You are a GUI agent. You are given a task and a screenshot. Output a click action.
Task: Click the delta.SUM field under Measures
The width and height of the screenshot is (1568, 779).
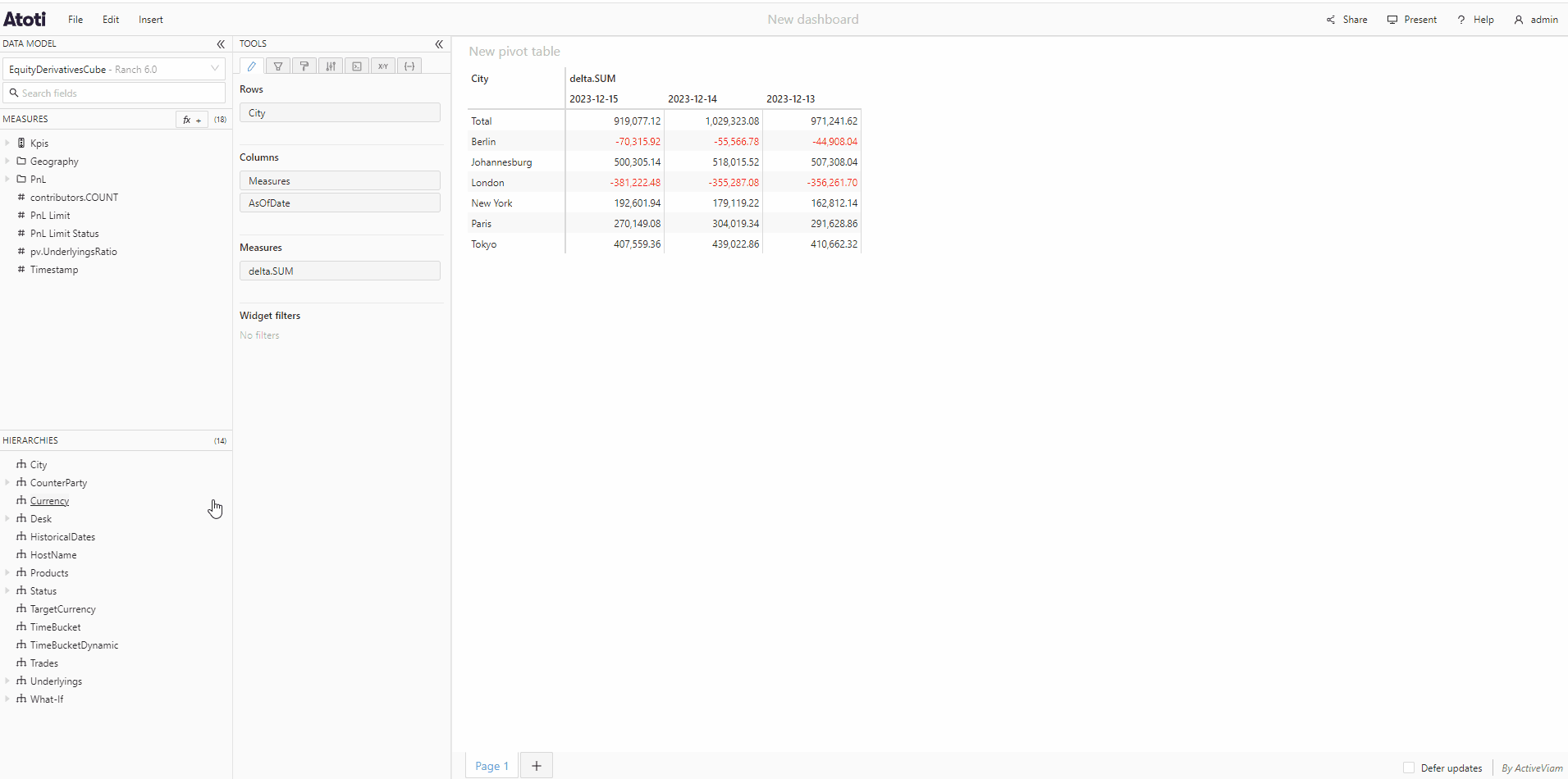tap(340, 271)
